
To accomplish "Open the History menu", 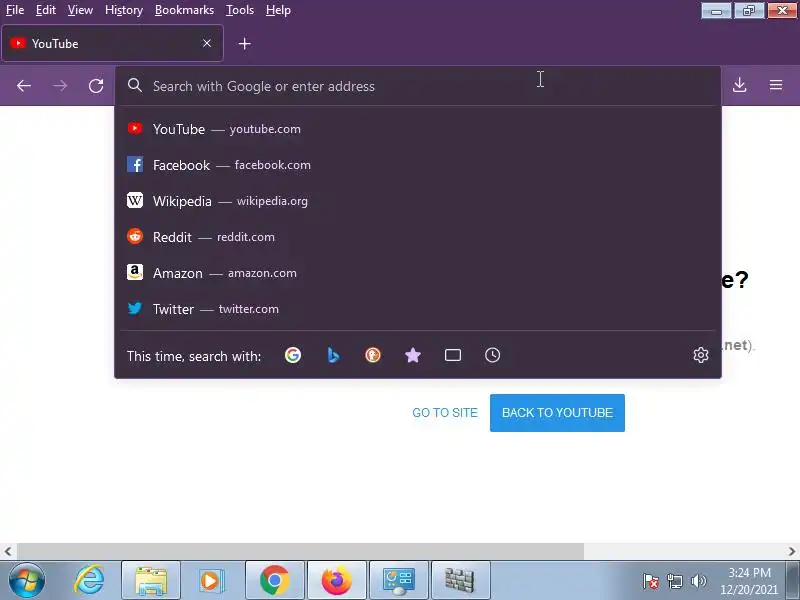I will (123, 10).
